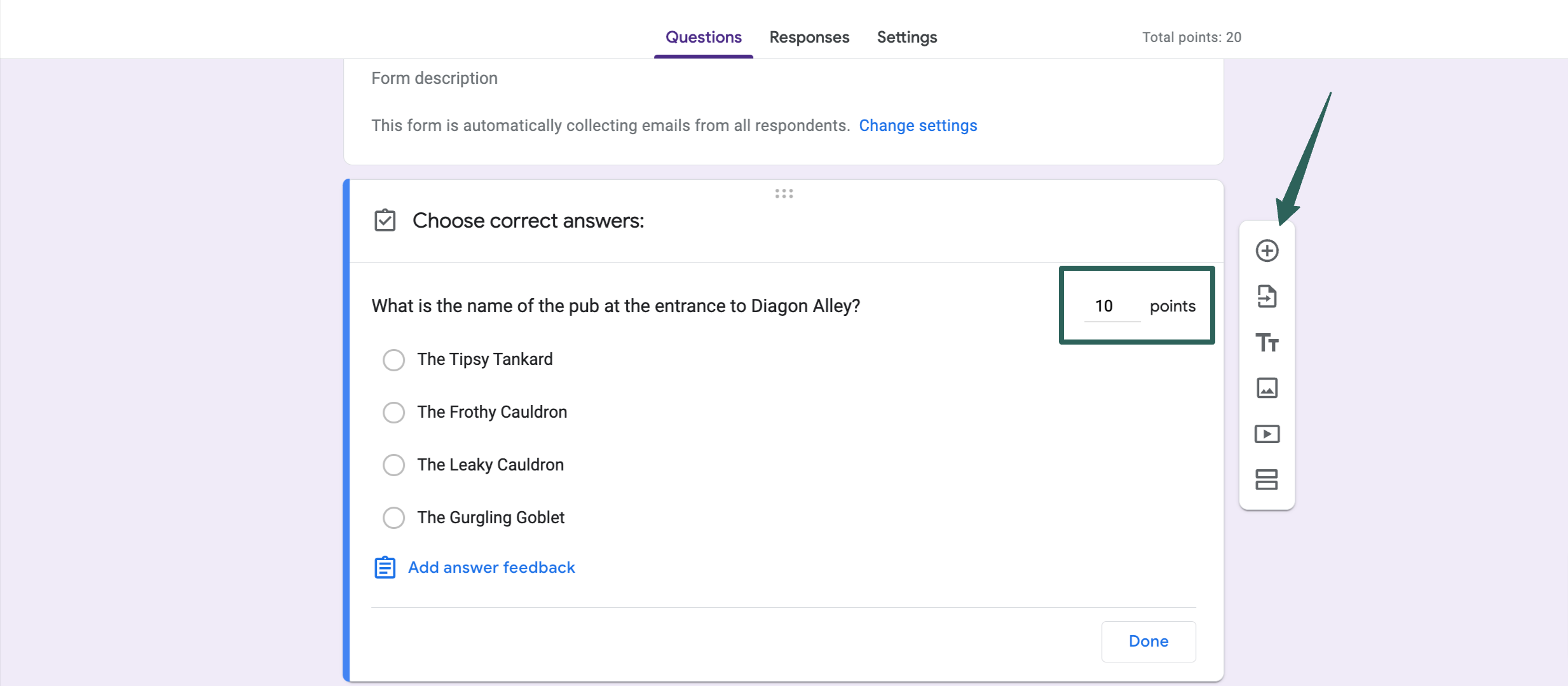Click the Diagon Alley question text
Screen dimensions: 1568x686
point(615,306)
